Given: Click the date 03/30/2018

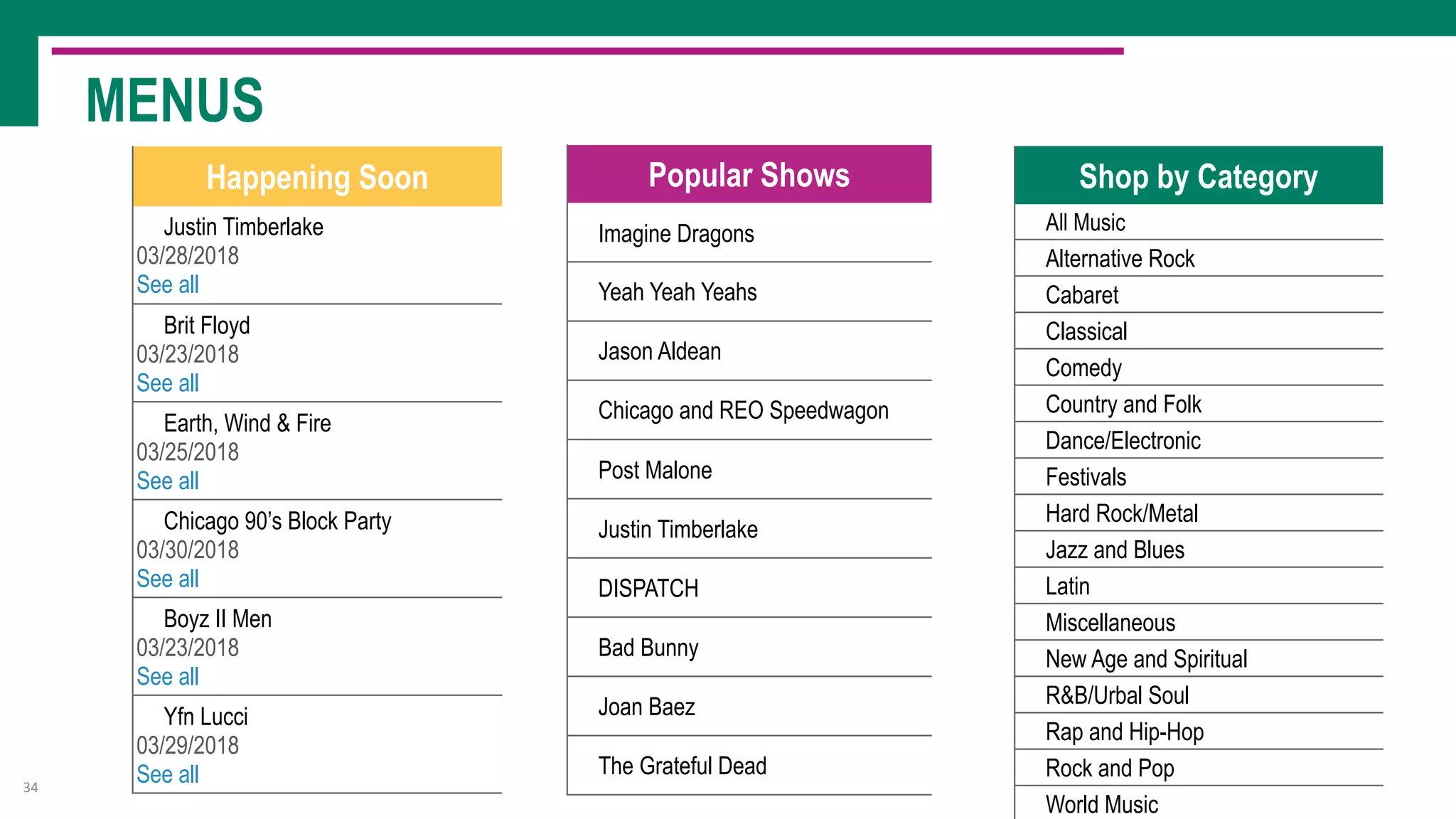Looking at the screenshot, I should pos(188,550).
